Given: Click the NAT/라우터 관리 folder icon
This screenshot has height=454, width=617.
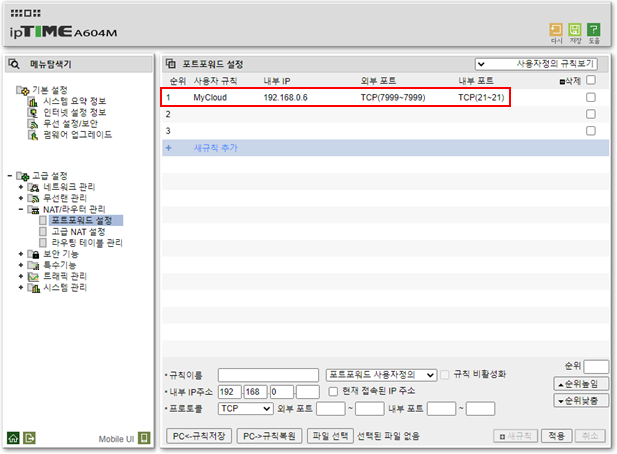Looking at the screenshot, I should pos(33,210).
